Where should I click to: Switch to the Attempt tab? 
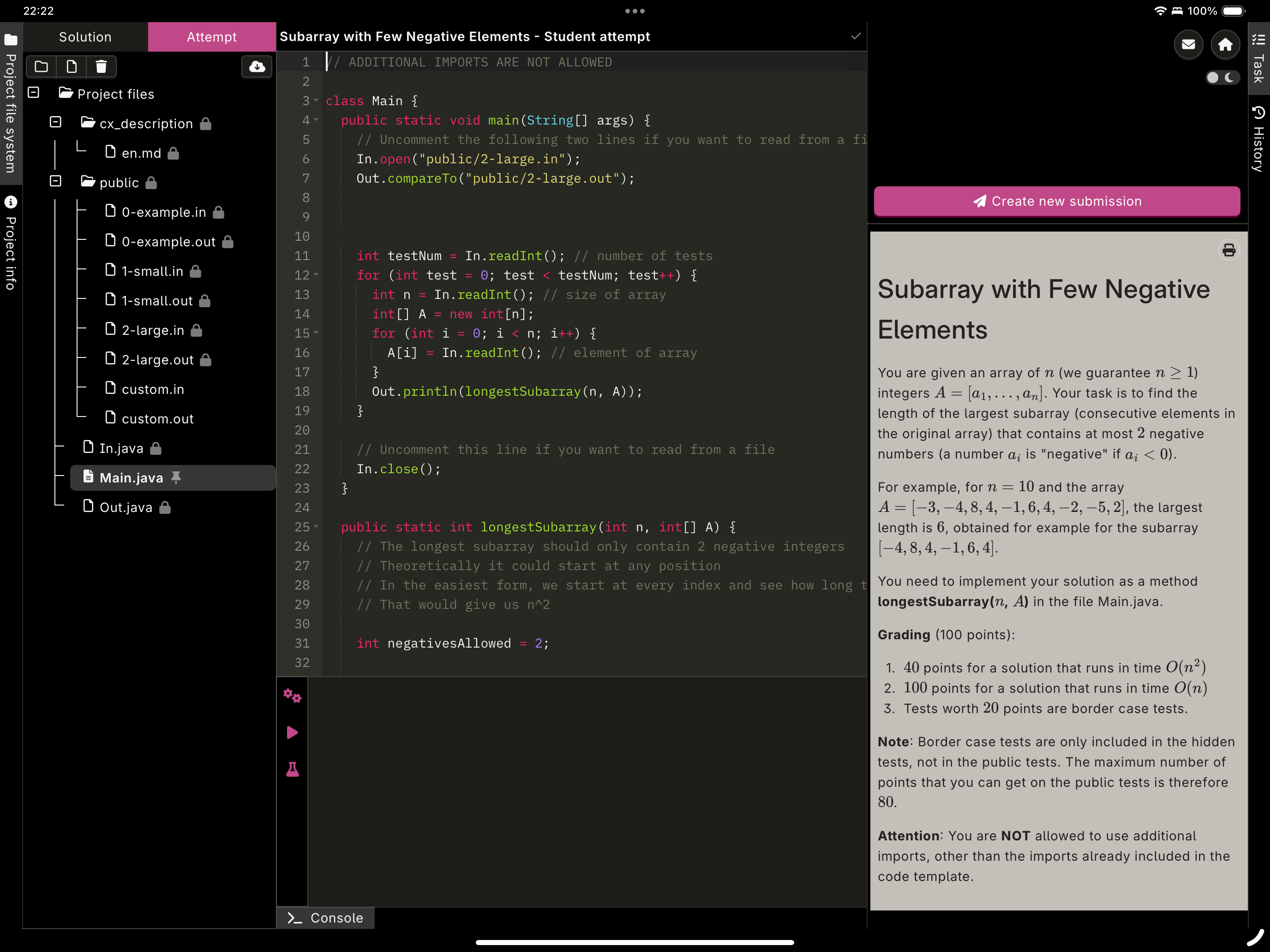click(x=212, y=37)
